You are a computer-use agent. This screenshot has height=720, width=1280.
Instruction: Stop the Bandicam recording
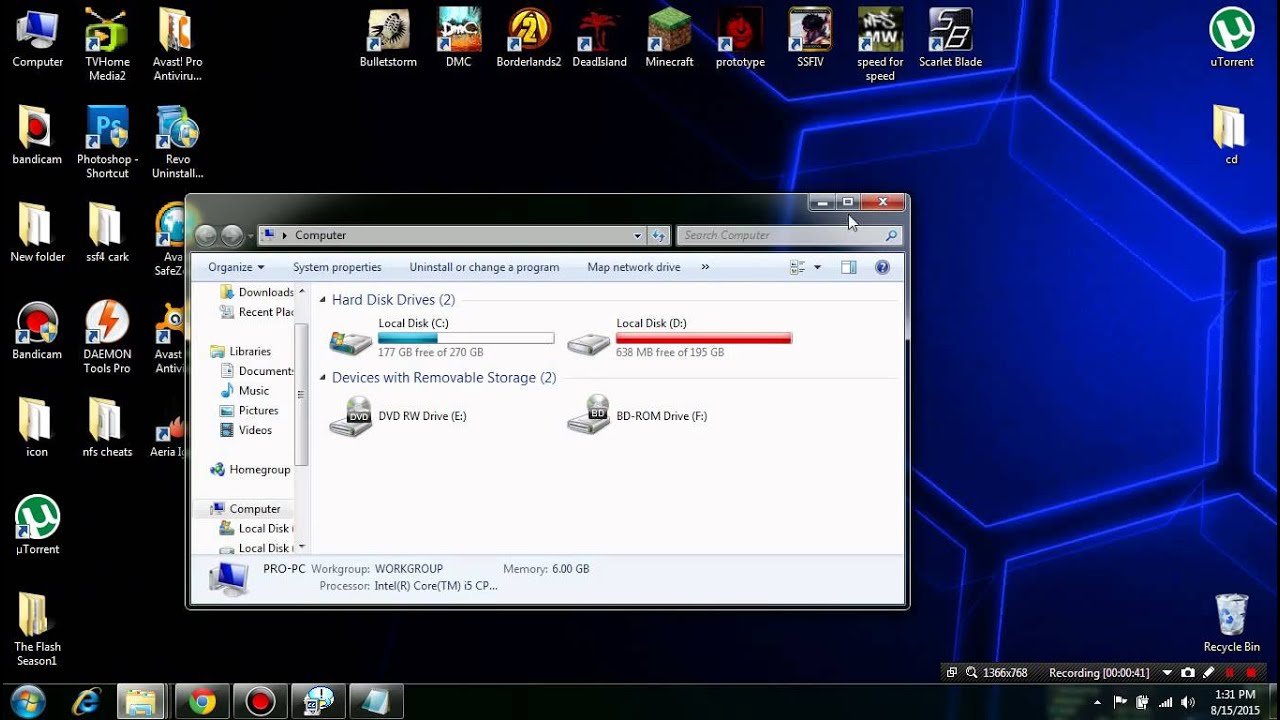pyautogui.click(x=1251, y=672)
